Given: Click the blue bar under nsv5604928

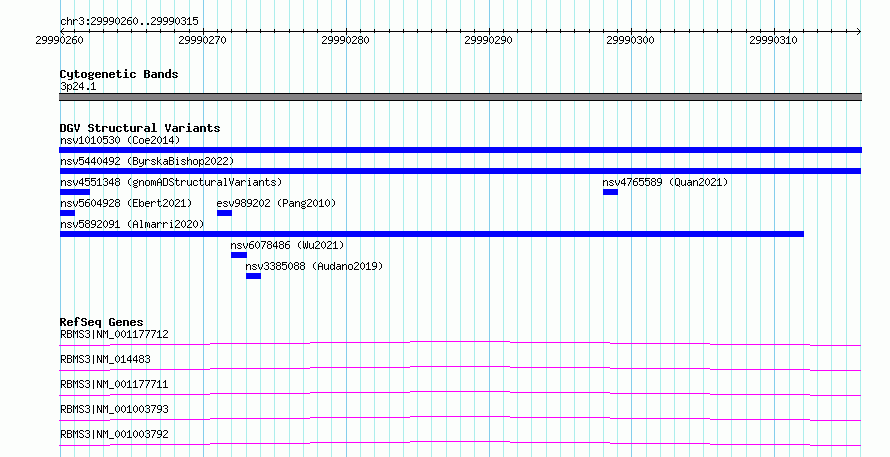Looking at the screenshot, I should tap(68, 213).
